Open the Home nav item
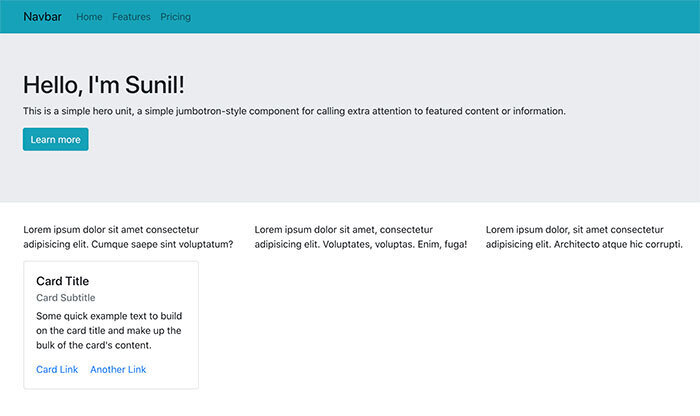The image size is (700, 416). coord(89,17)
